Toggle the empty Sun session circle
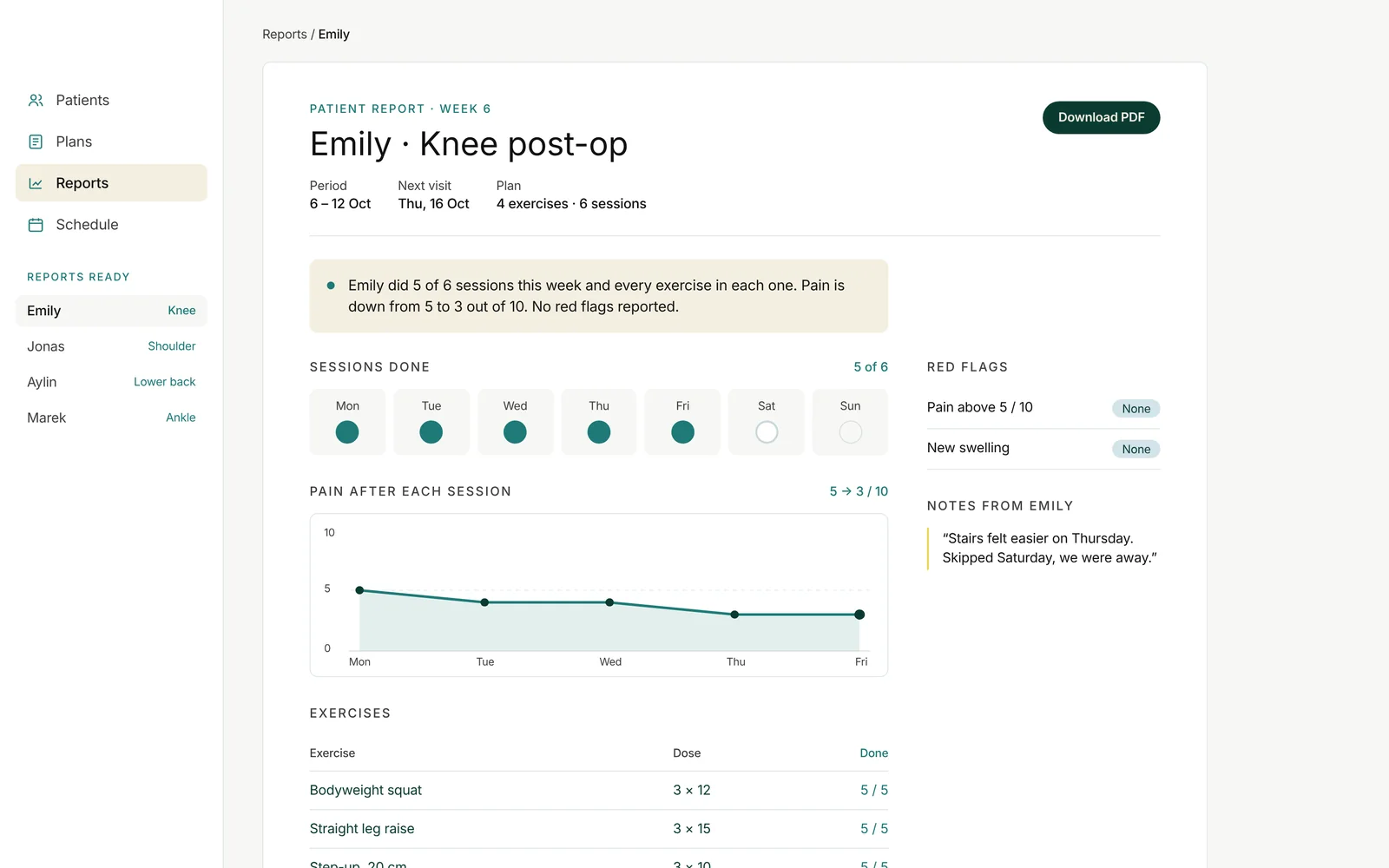Screen dimensions: 1389x868 (851, 431)
